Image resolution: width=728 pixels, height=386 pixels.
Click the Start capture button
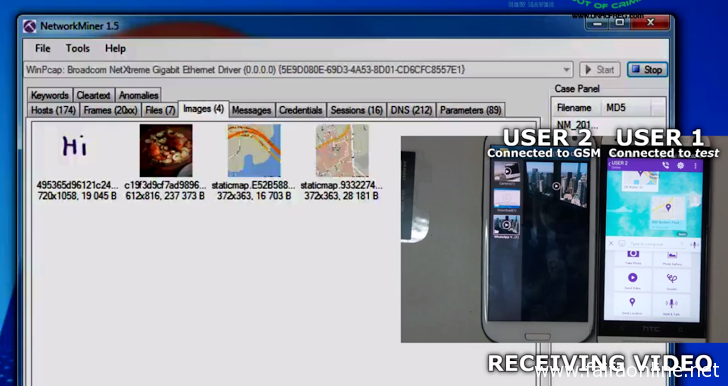coord(600,70)
